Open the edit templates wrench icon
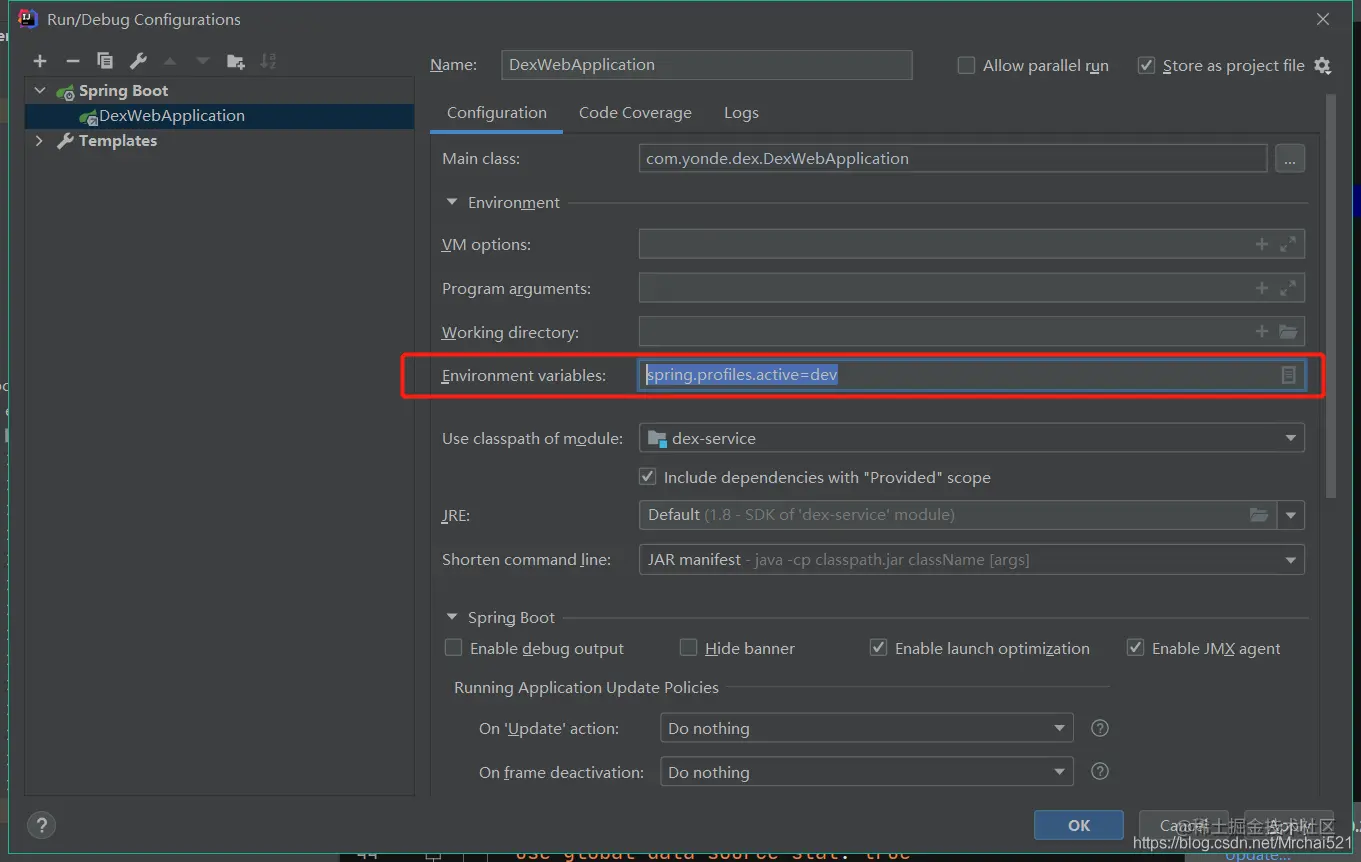This screenshot has height=862, width=1361. (138, 61)
